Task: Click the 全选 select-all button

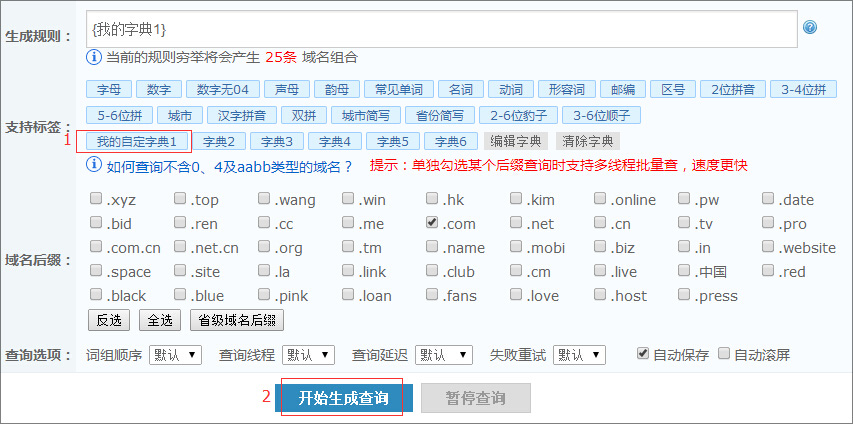Action: (160, 320)
